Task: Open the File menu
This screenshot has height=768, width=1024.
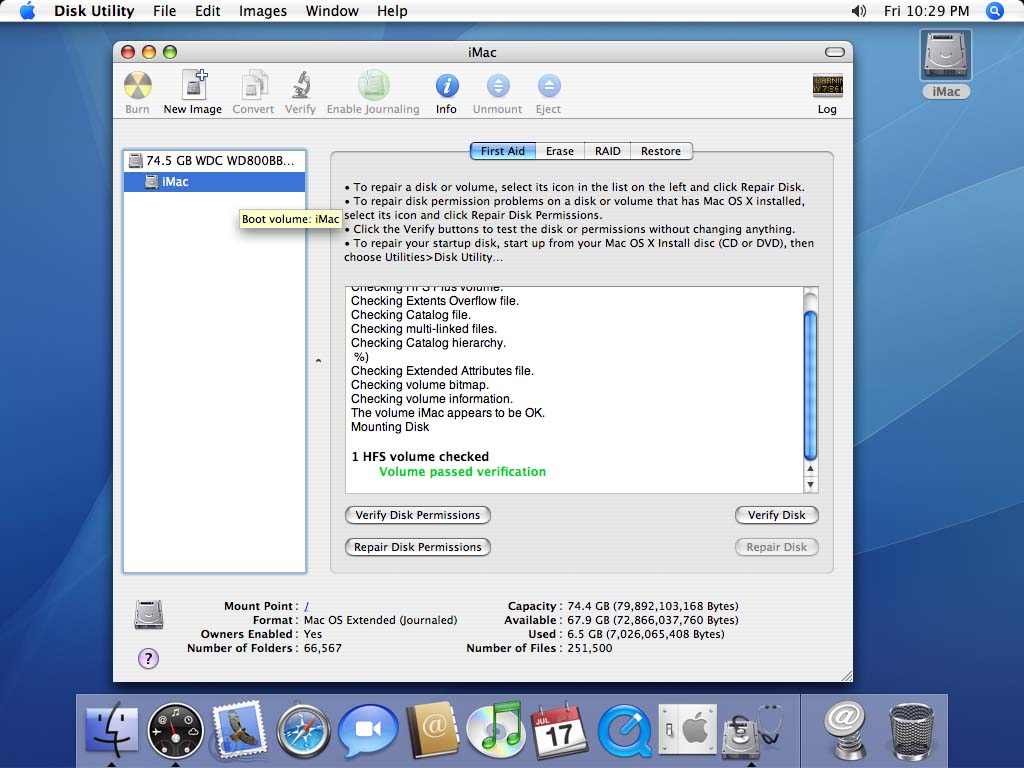Action: [165, 11]
